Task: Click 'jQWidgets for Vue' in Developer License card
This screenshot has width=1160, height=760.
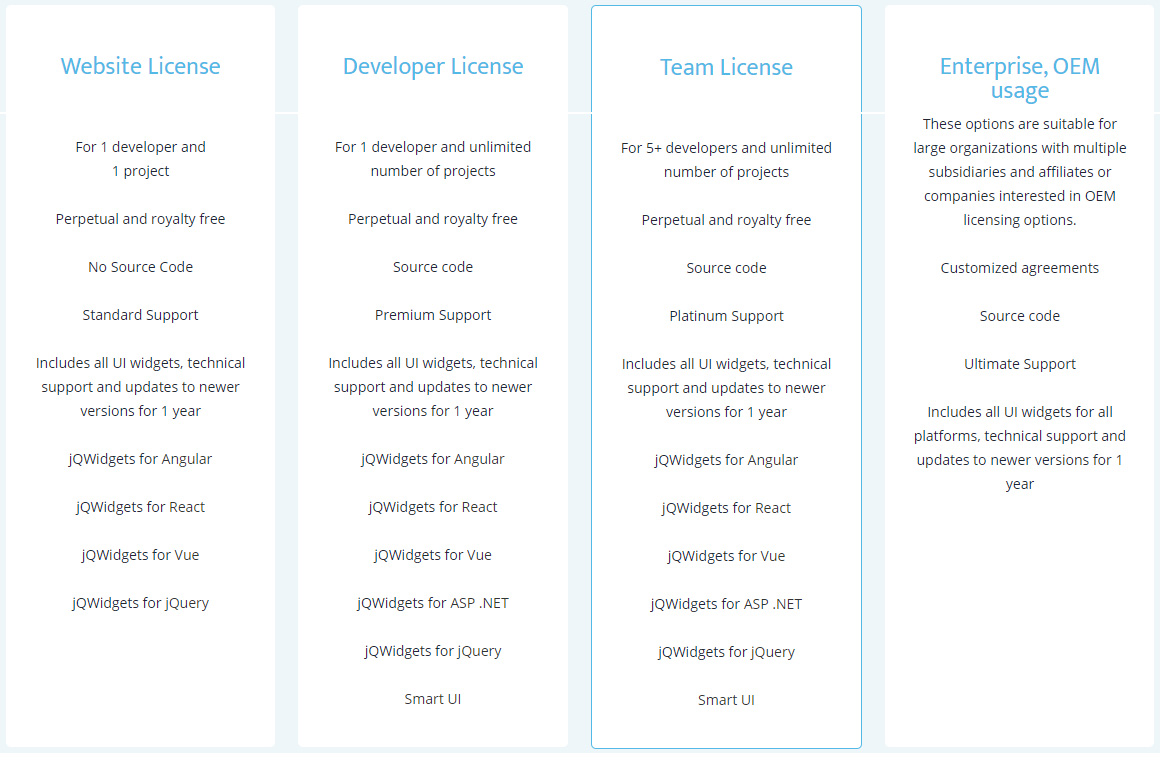Action: click(433, 556)
